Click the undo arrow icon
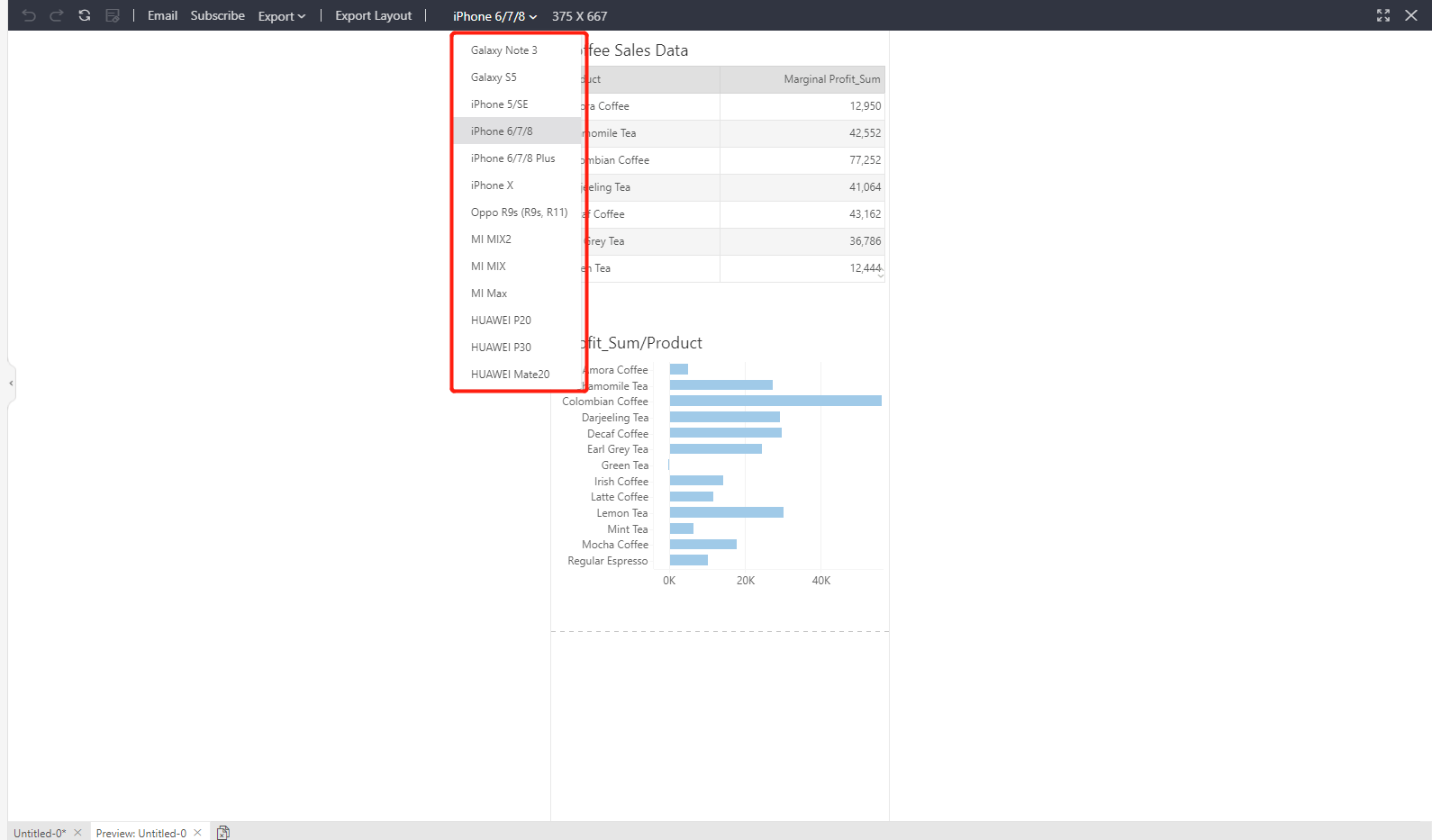This screenshot has width=1432, height=840. [29, 15]
